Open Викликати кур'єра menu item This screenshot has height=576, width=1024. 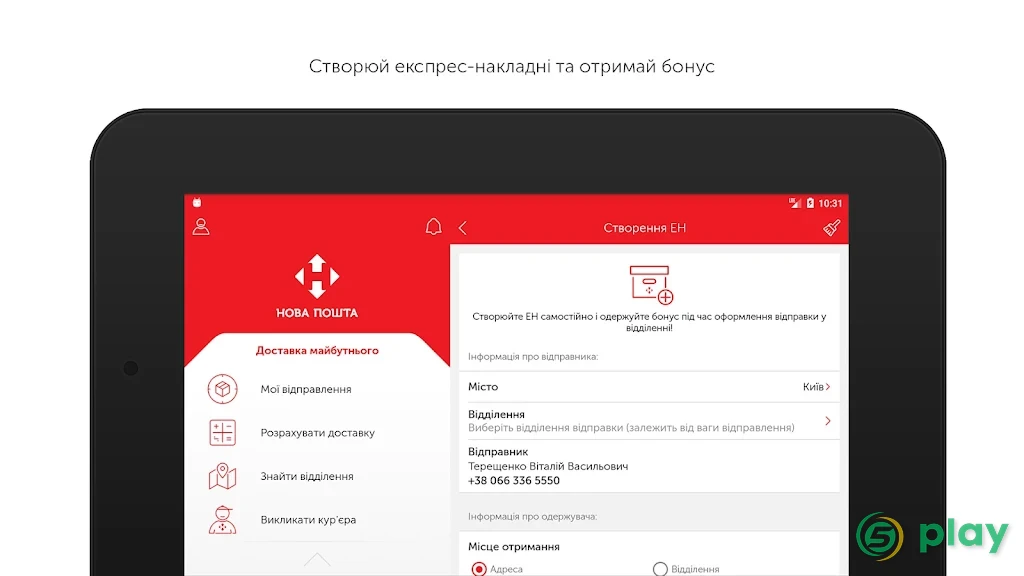tap(308, 520)
